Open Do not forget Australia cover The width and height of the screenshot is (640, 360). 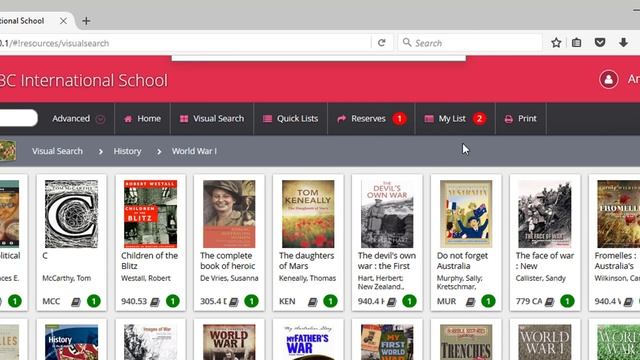tap(466, 214)
